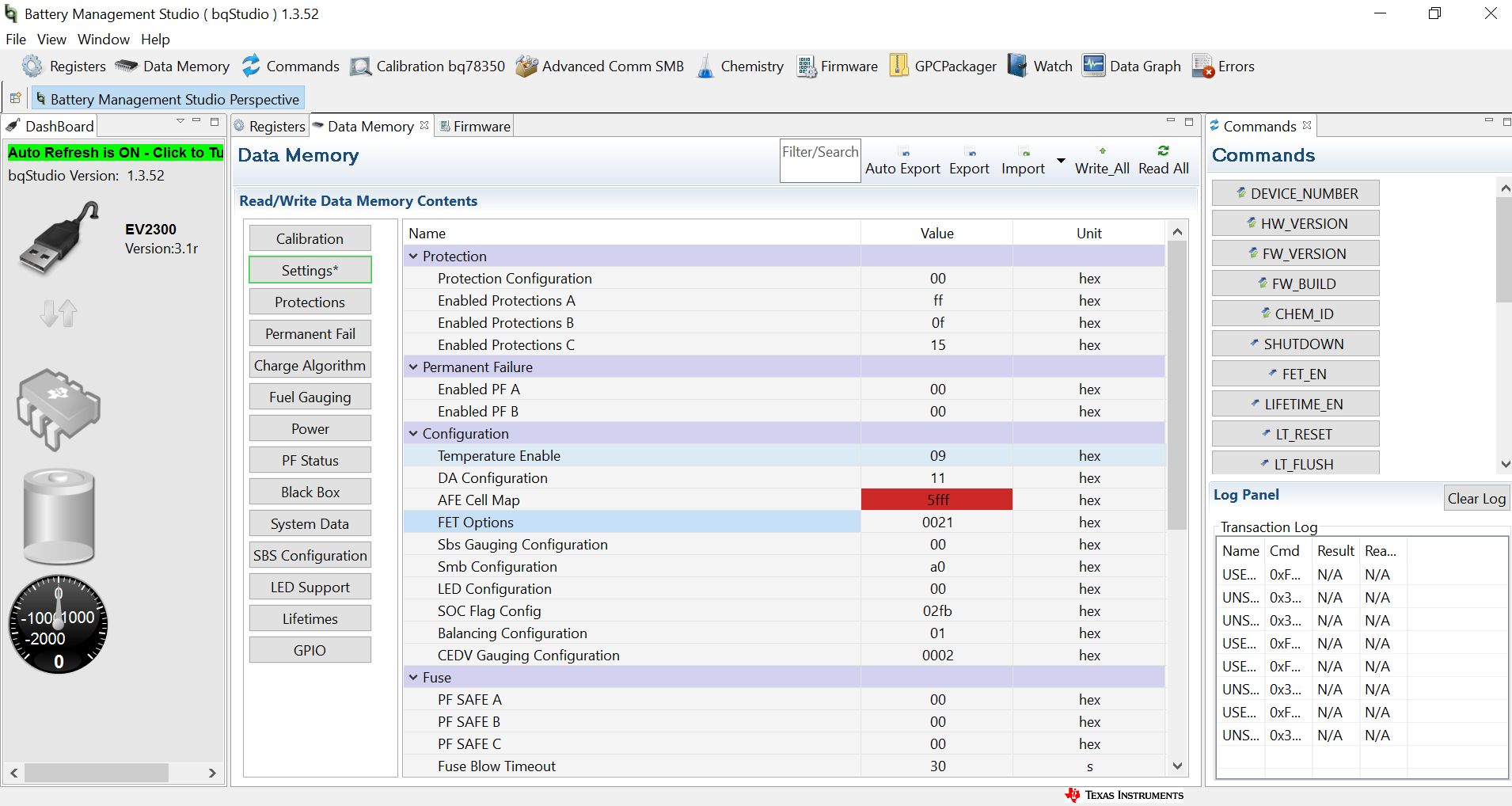Open the Calibration data memory section

click(x=310, y=238)
